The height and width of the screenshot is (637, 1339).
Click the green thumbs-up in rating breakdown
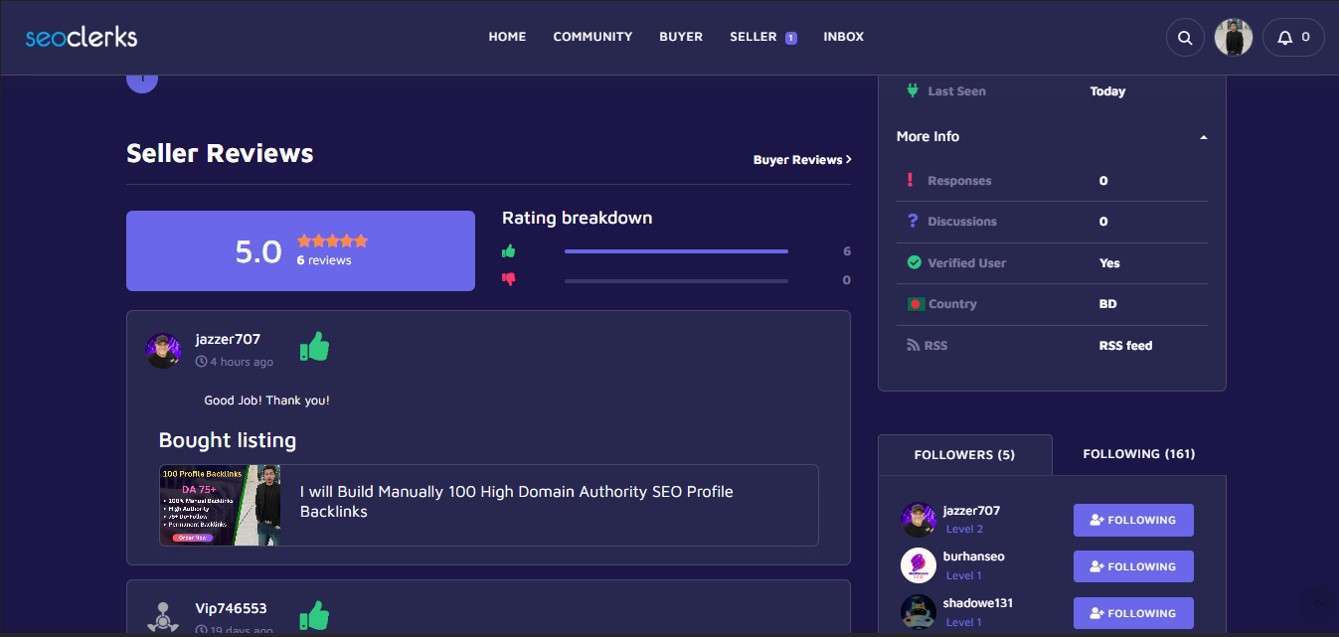[x=509, y=251]
